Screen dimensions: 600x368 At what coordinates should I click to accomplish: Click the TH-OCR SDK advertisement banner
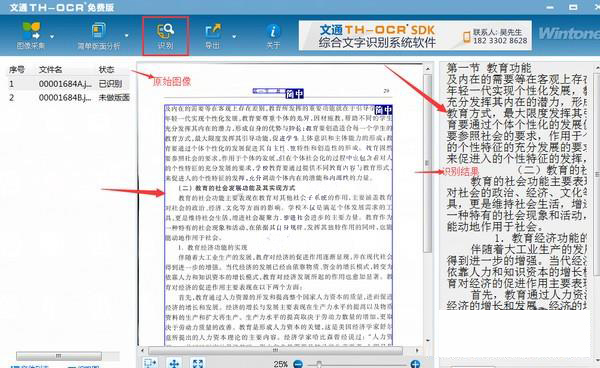[x=415, y=36]
